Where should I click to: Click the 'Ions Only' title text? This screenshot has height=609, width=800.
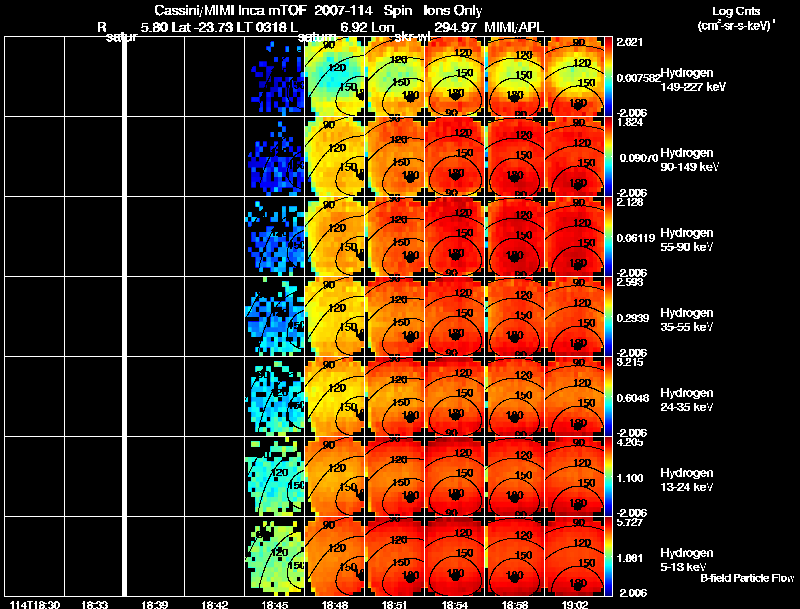(x=453, y=11)
